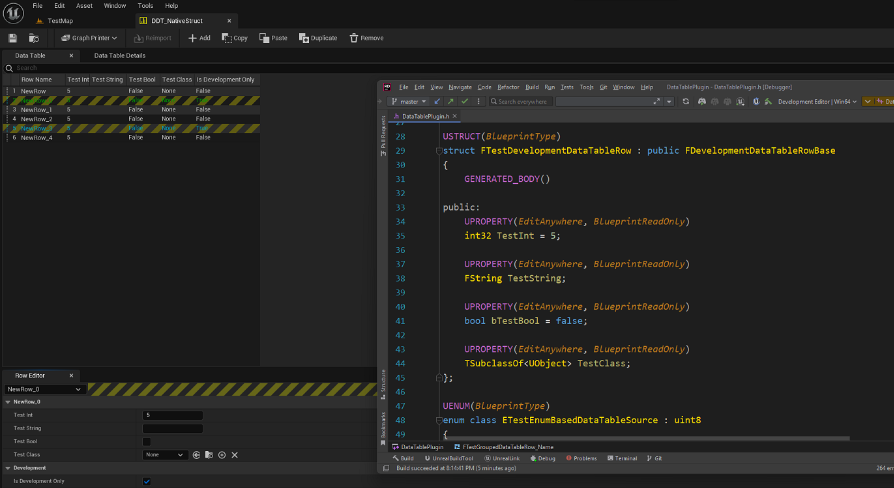Open the Git tool window
Image resolution: width=894 pixels, height=488 pixels.
655,458
